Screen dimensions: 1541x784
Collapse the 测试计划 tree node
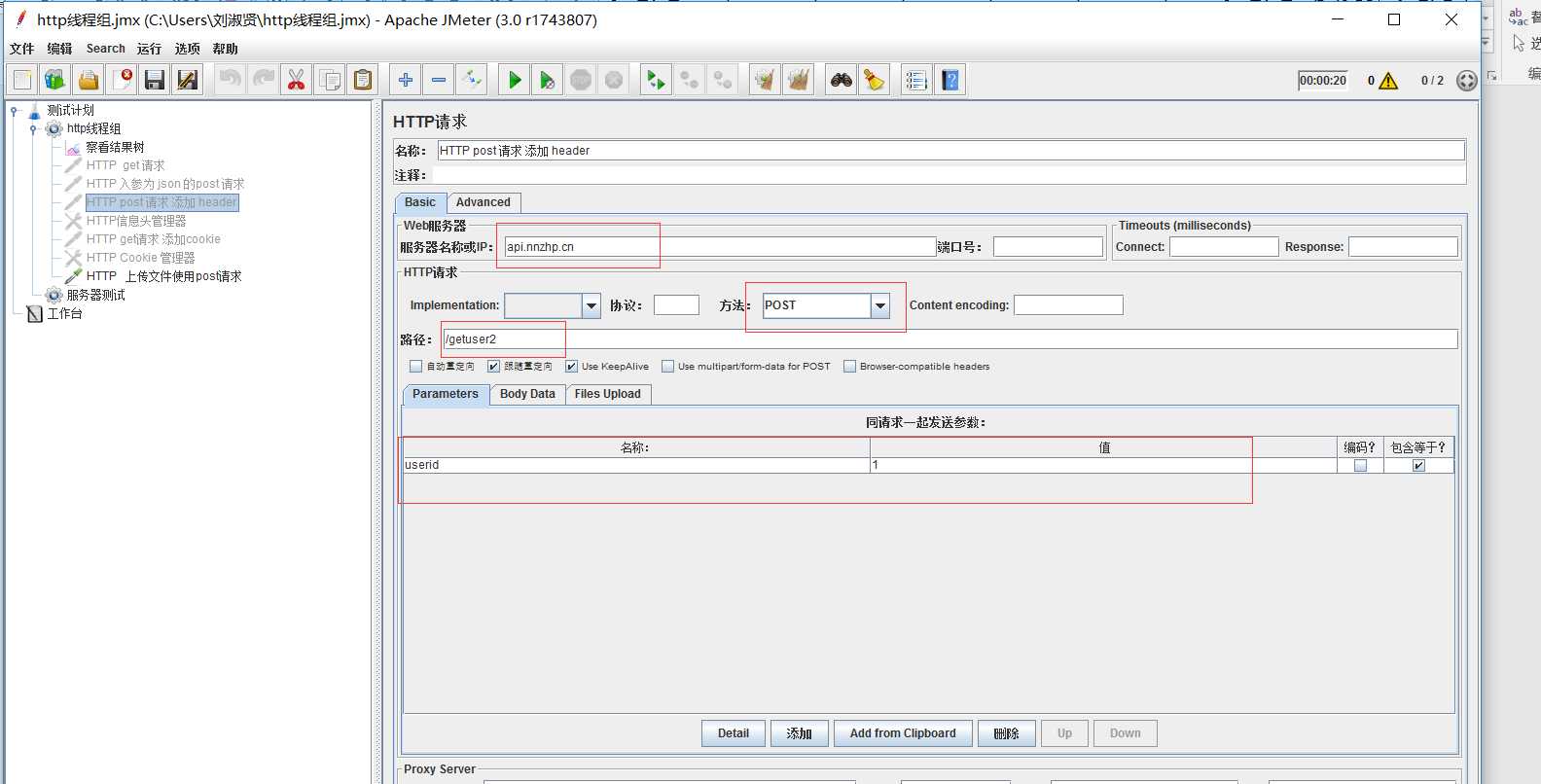15,111
